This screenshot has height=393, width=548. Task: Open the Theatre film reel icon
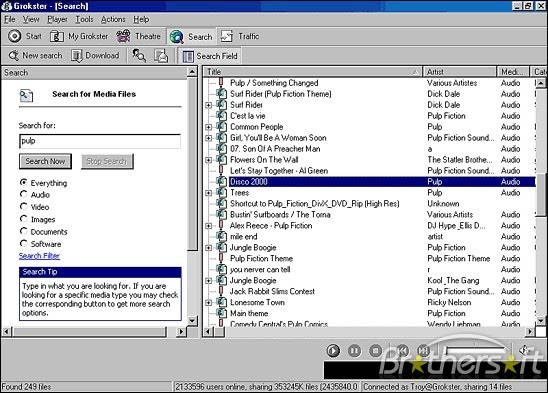pos(123,36)
